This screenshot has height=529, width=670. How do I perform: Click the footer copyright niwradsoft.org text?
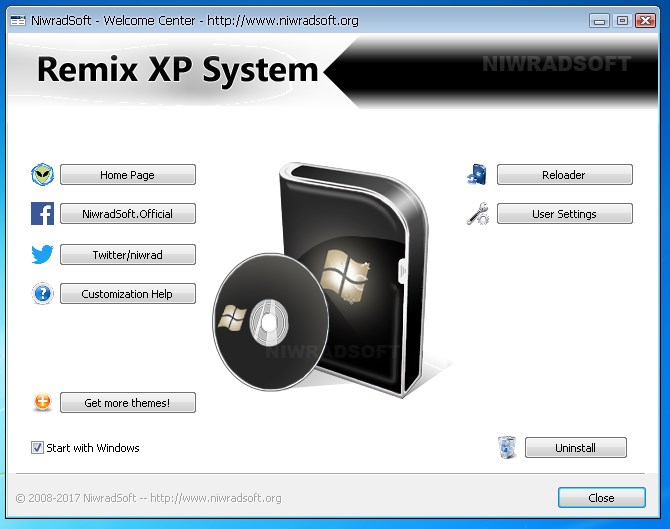click(149, 498)
